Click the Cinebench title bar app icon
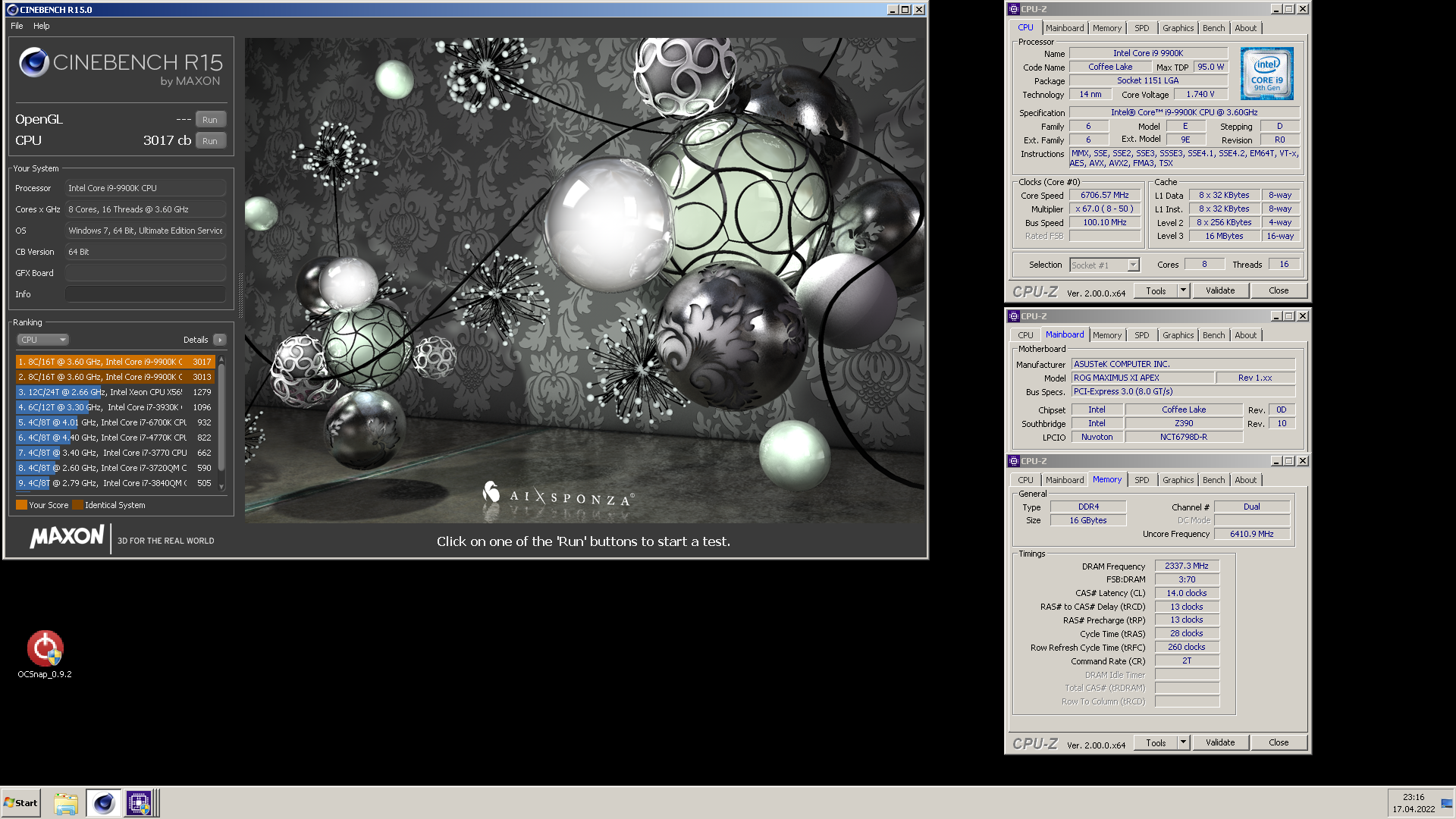Image resolution: width=1456 pixels, height=819 pixels. pyautogui.click(x=12, y=10)
